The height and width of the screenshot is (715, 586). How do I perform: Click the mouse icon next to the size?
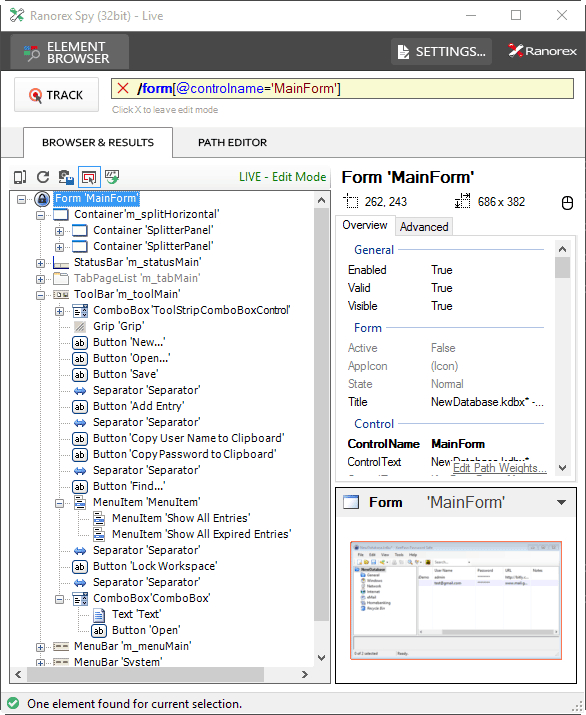[567, 202]
